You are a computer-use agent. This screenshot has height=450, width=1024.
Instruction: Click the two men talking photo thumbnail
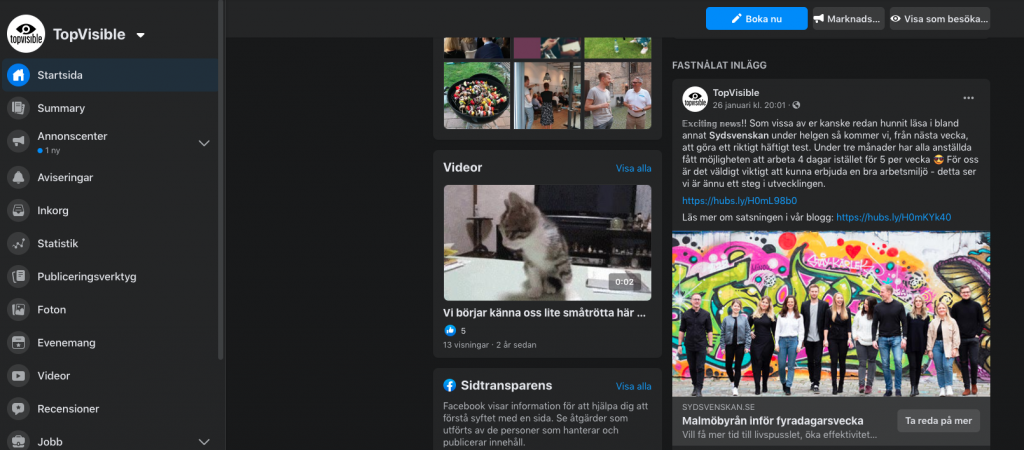point(618,95)
